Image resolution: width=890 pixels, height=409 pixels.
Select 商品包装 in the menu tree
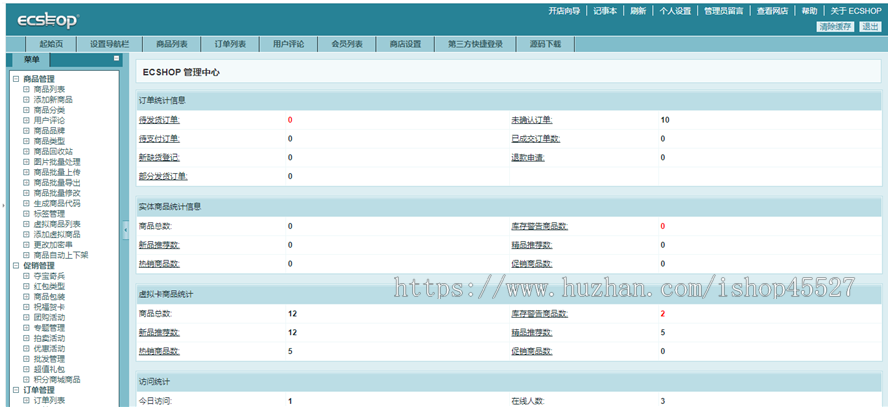[49, 297]
